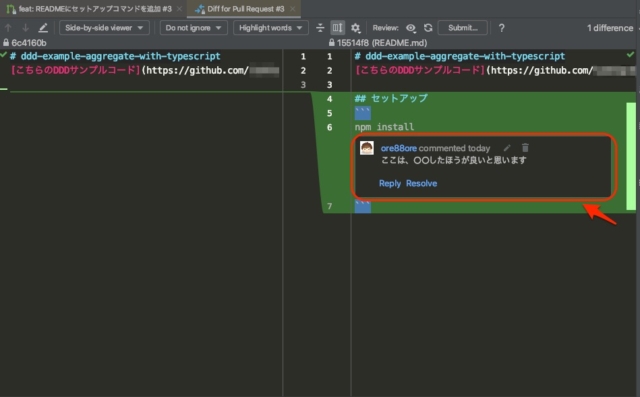
Task: Click green checkmark at right pane top
Action: click(x=630, y=54)
